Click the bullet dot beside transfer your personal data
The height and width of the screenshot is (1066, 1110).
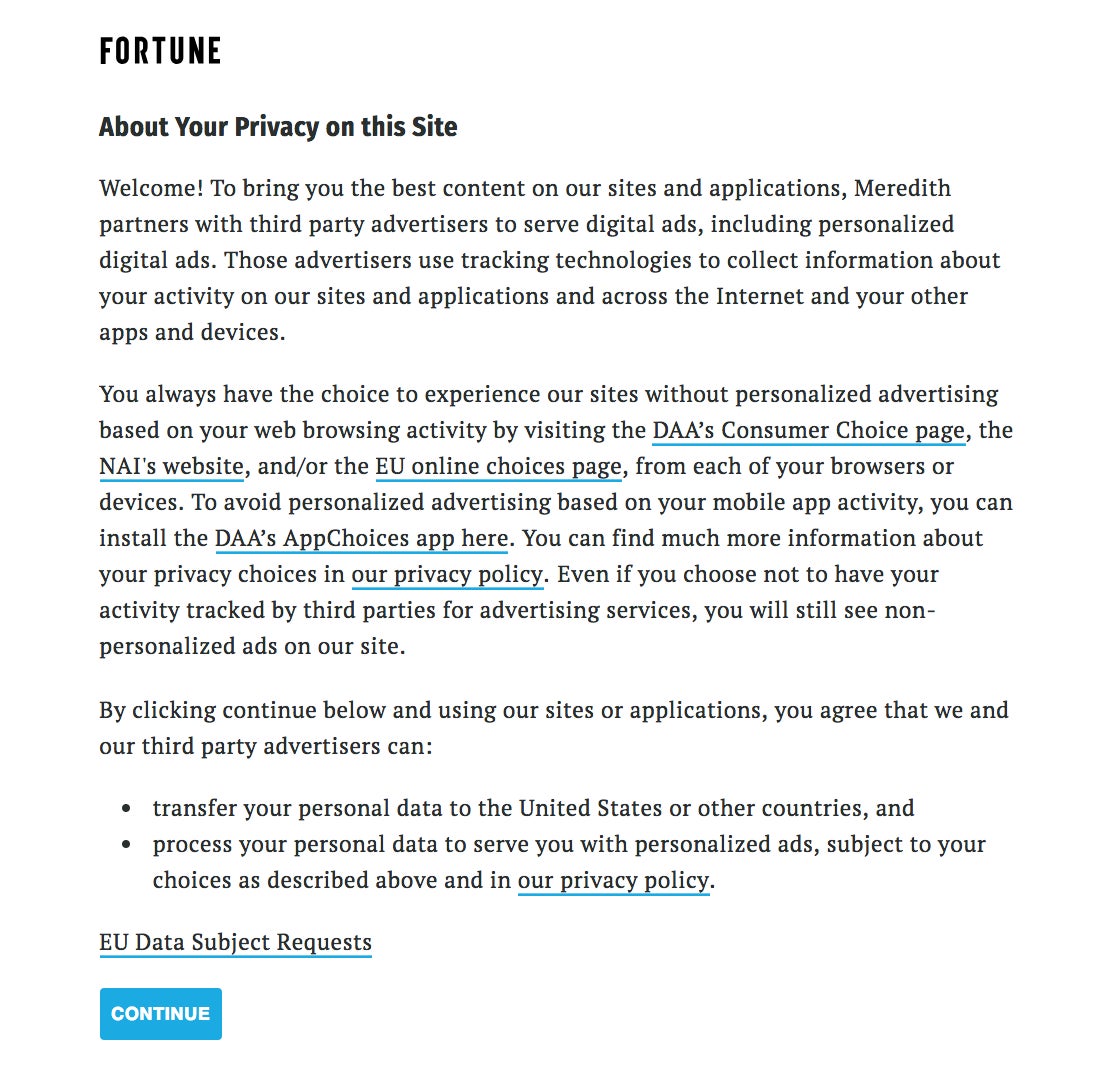pyautogui.click(x=126, y=808)
